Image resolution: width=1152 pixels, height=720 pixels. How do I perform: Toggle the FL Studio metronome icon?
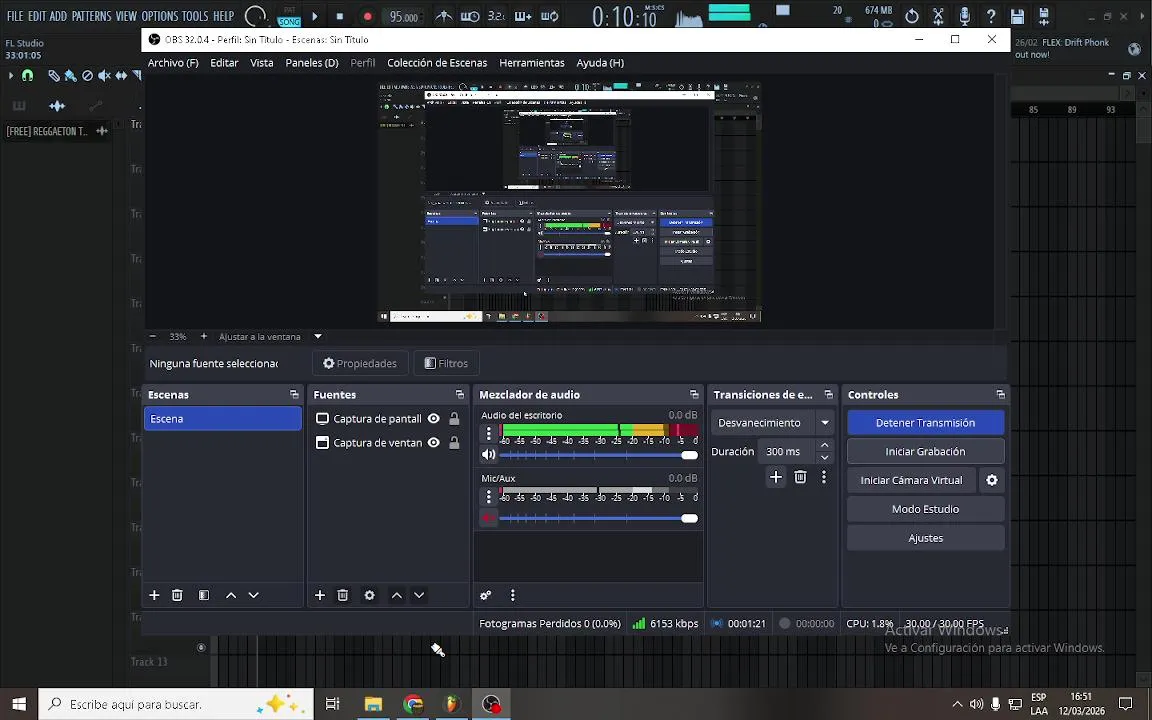(444, 16)
